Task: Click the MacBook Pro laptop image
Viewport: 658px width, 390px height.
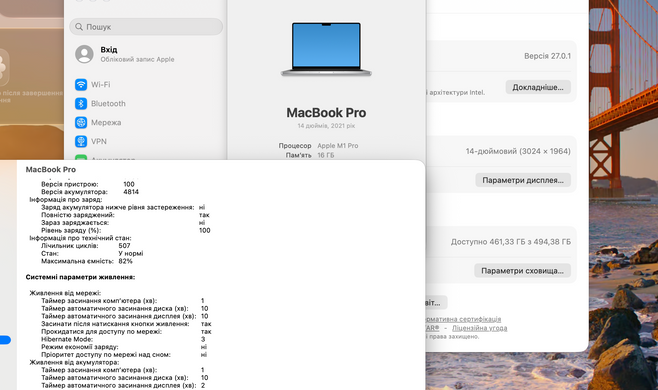Action: pos(326,49)
